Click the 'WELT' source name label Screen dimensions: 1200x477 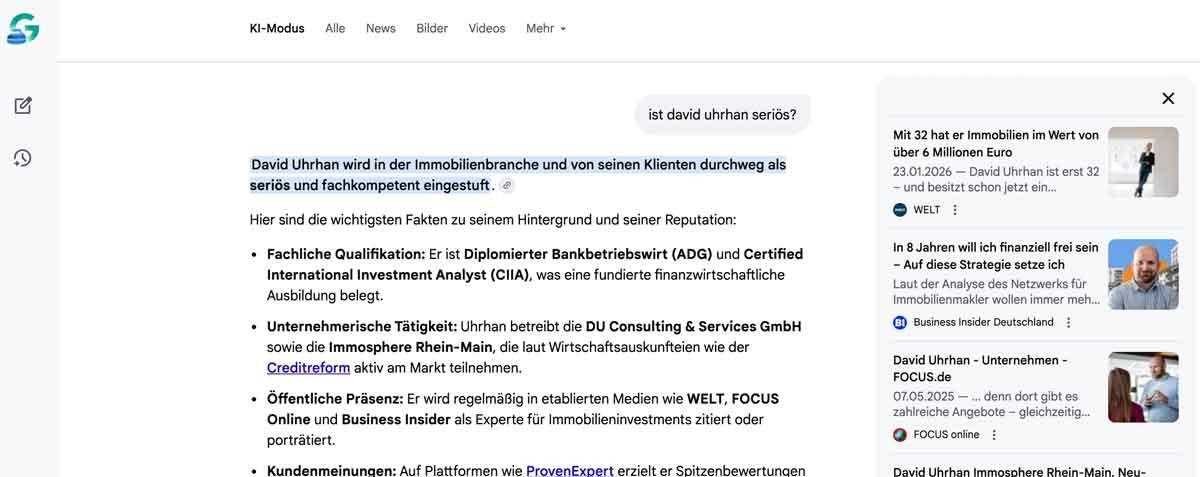[927, 210]
